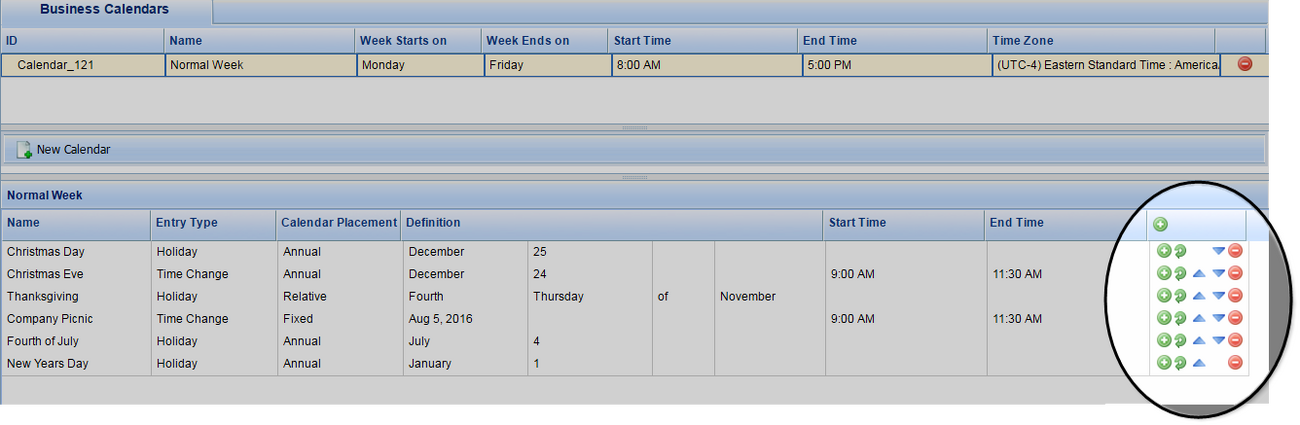Move the Christmas Day entry down
The height and width of the screenshot is (425, 1300).
pos(1218,251)
